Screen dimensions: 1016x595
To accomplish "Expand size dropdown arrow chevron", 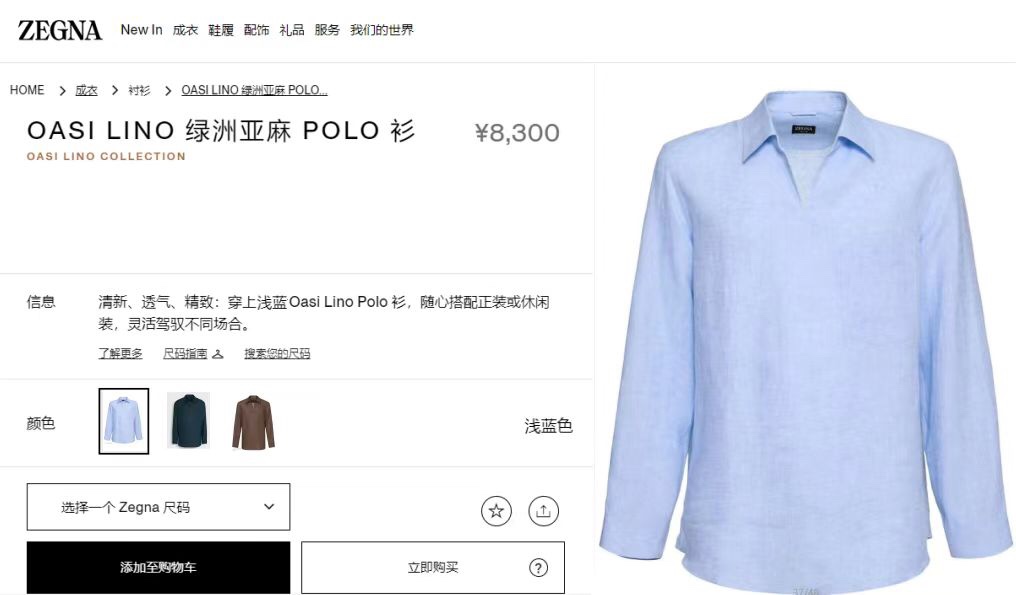I will click(269, 506).
